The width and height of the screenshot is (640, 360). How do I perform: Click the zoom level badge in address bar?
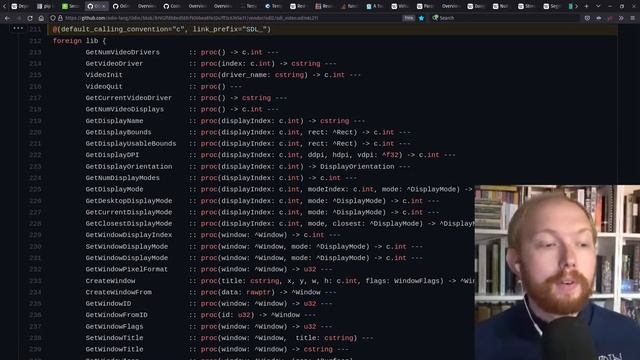[408, 18]
